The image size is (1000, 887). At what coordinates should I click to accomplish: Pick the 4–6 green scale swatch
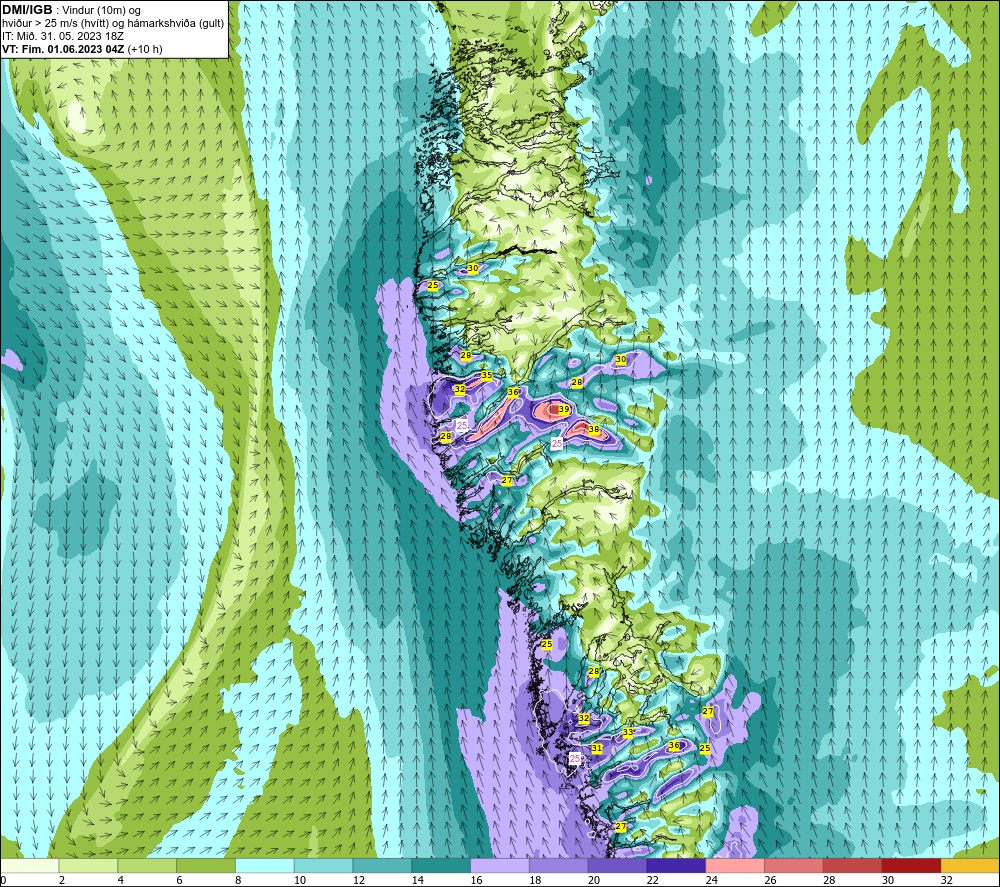pos(147,865)
